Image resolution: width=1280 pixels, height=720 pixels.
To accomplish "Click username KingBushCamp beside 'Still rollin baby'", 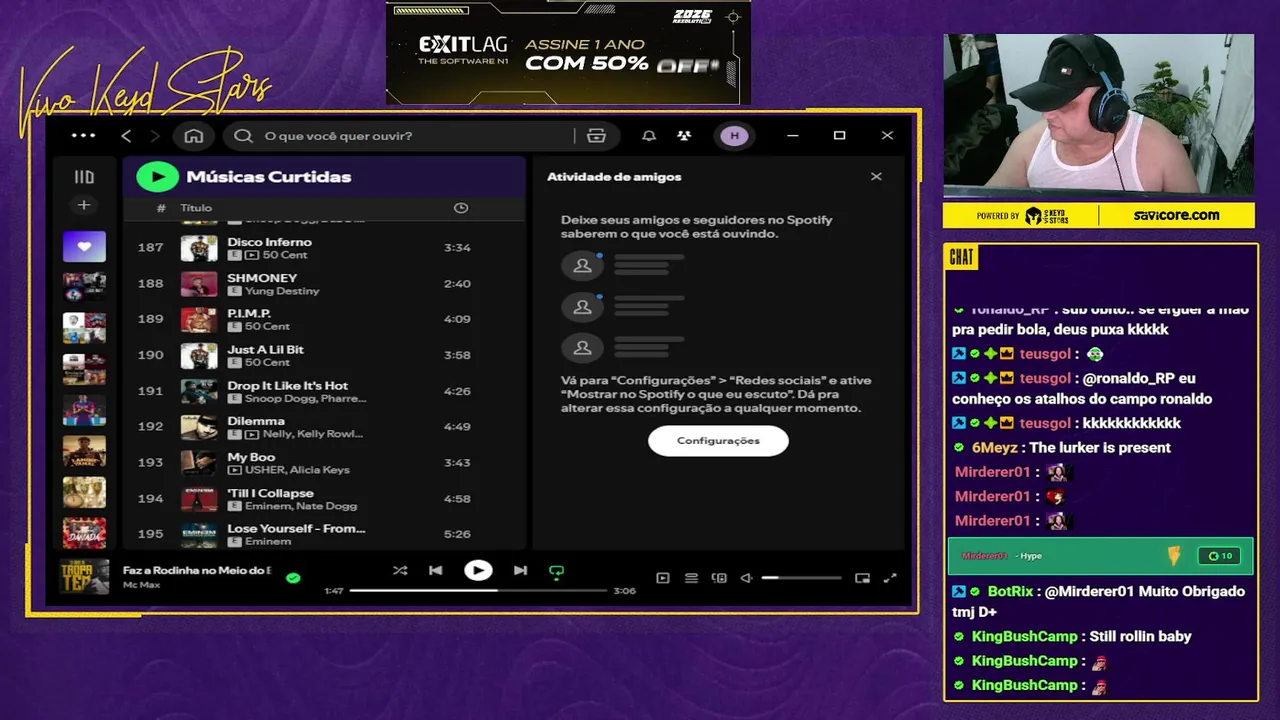I will click(1024, 636).
